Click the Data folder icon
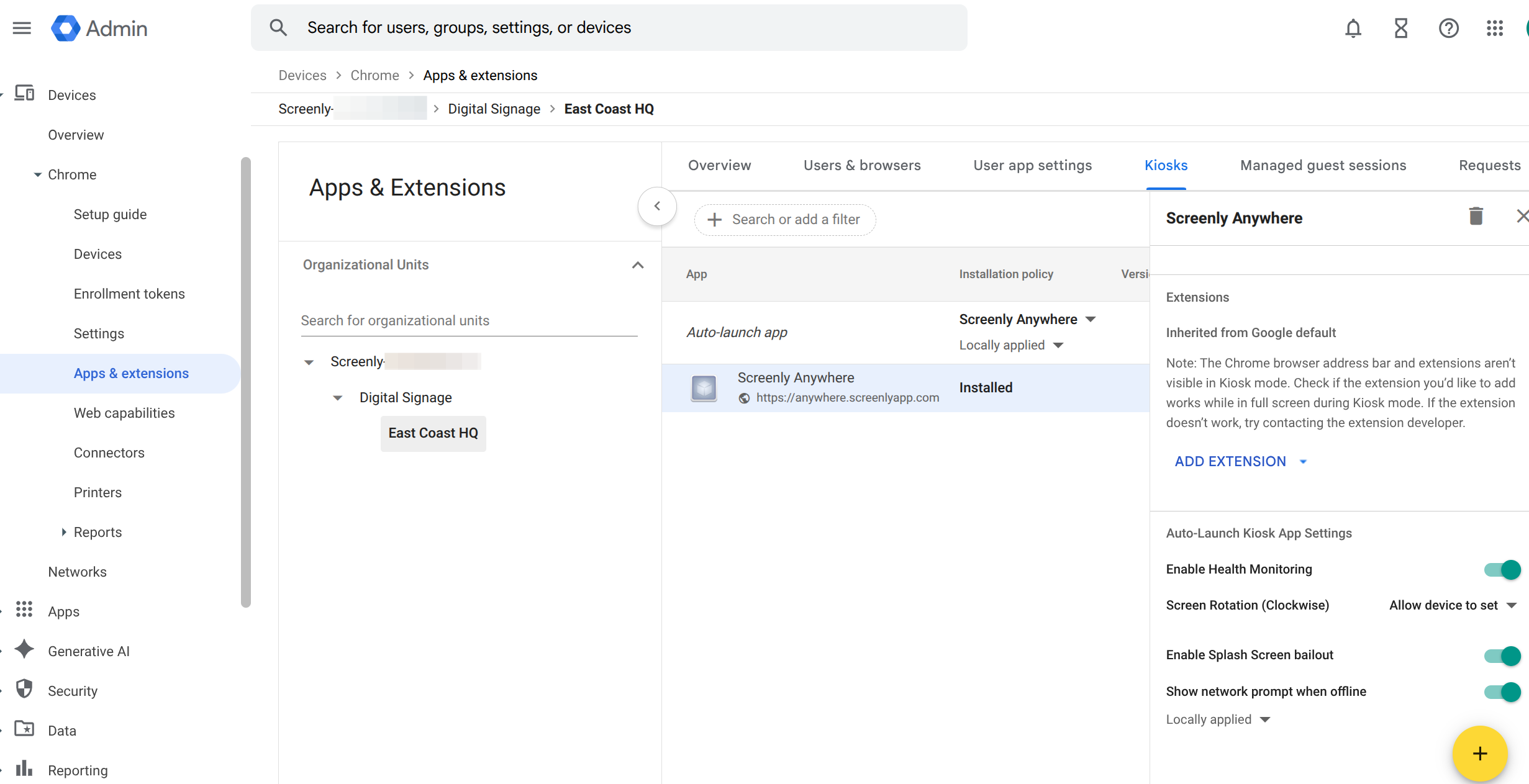 point(24,729)
